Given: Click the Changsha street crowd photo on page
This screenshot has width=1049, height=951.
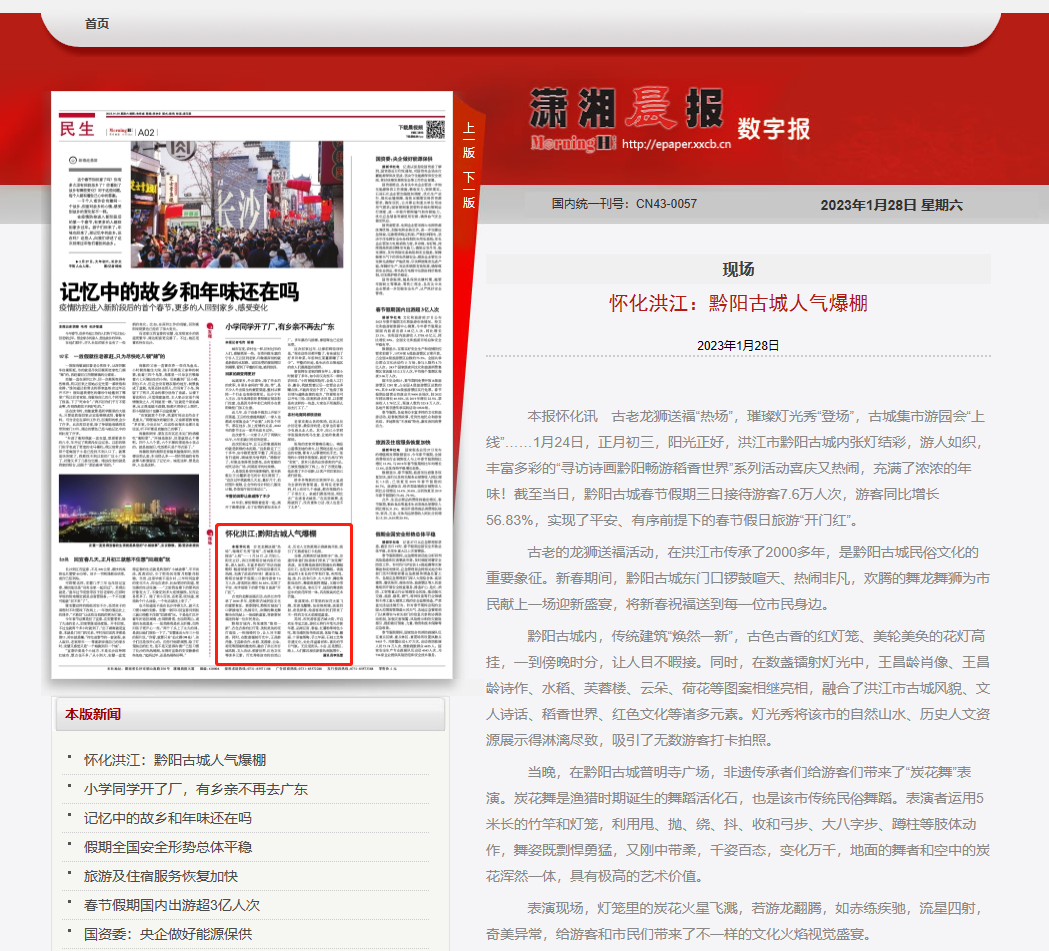Looking at the screenshot, I should click(237, 205).
